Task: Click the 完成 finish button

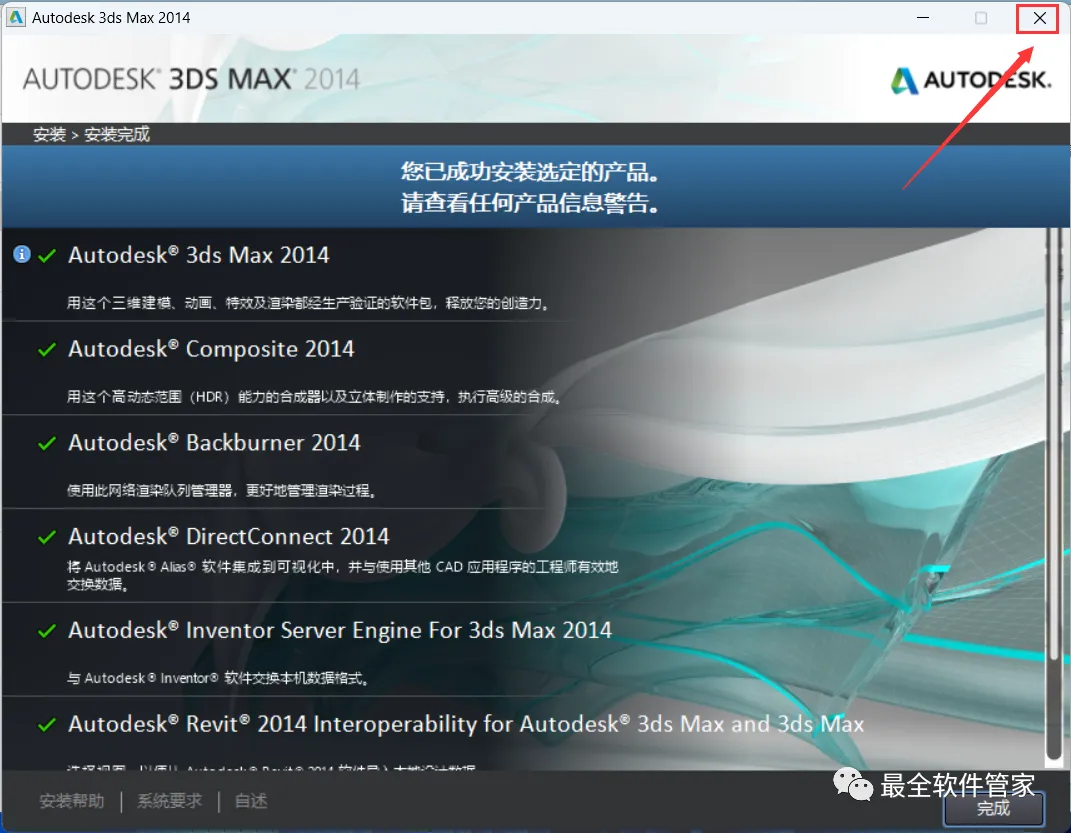Action: tap(994, 809)
